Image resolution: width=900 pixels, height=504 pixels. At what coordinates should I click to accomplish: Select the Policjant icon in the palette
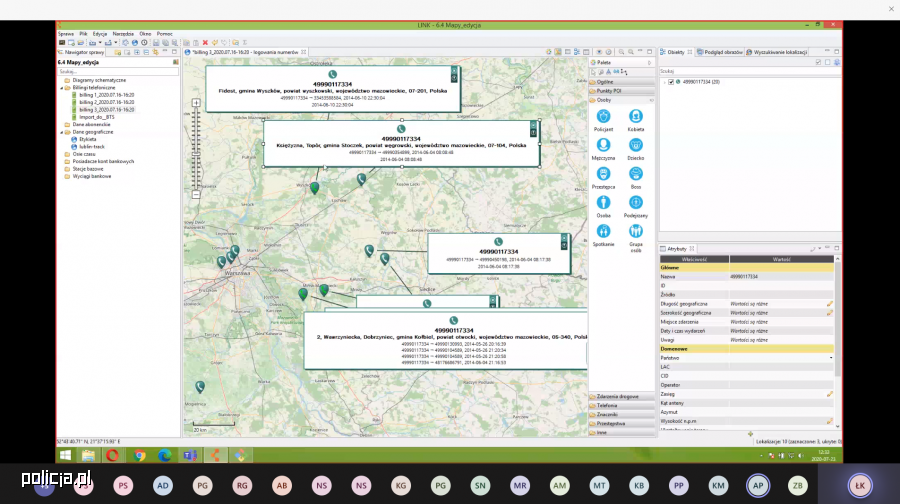tap(603, 117)
